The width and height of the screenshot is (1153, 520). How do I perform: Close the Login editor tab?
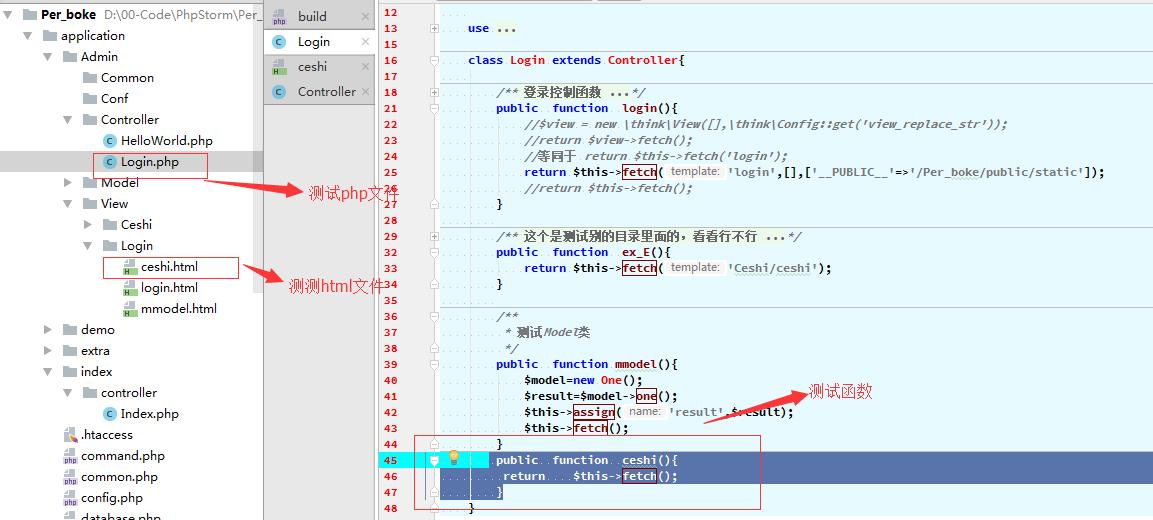coord(365,42)
